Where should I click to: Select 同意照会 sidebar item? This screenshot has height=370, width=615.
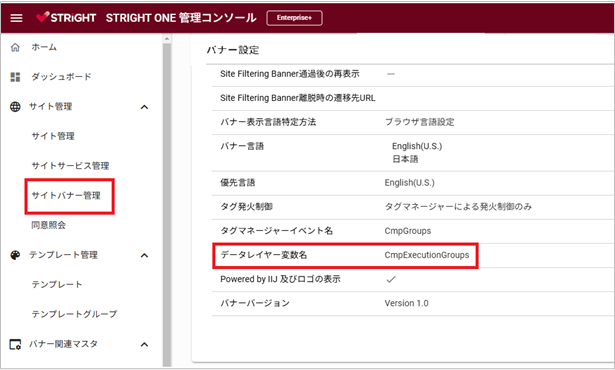point(48,225)
